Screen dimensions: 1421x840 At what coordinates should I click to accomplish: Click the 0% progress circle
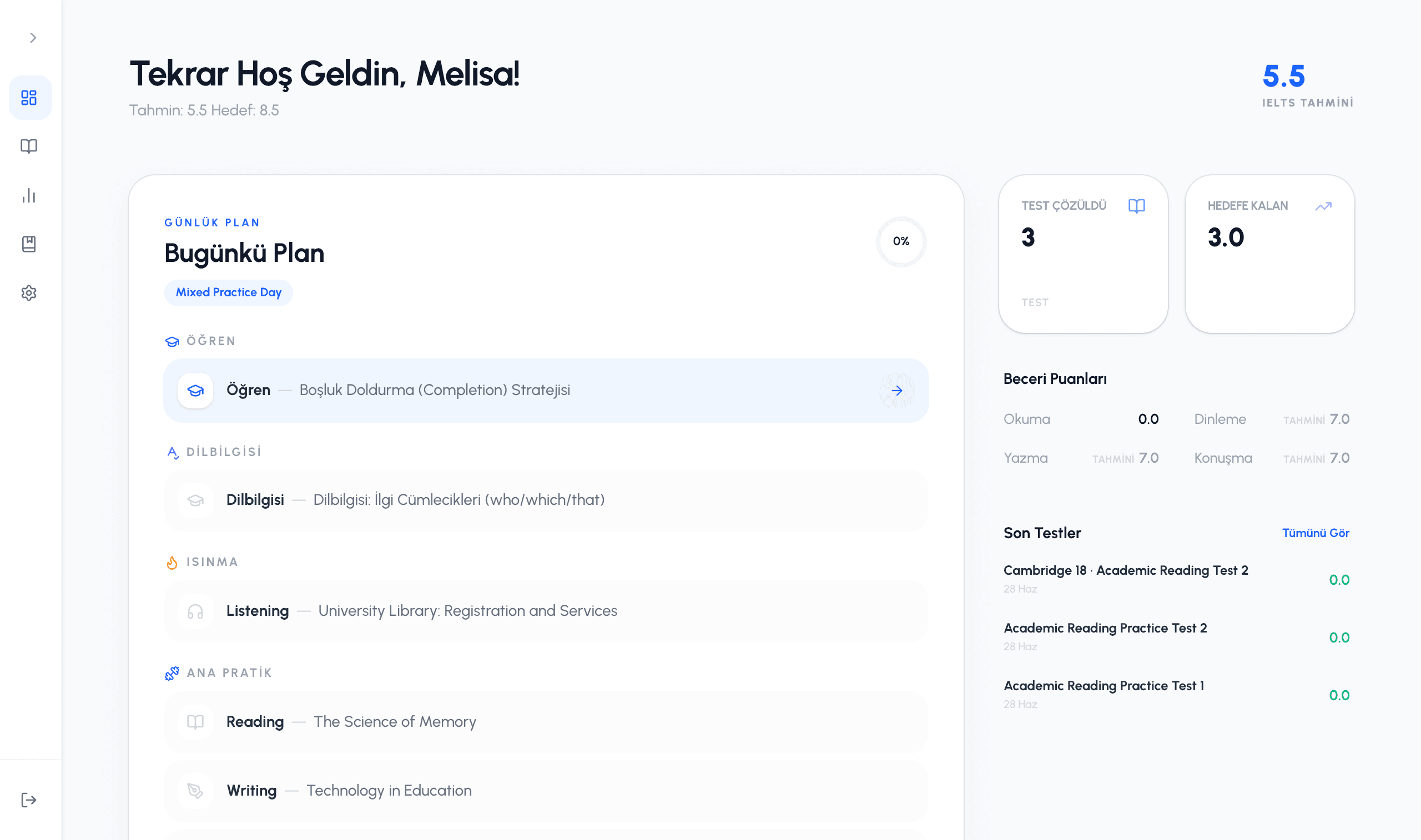pyautogui.click(x=901, y=242)
